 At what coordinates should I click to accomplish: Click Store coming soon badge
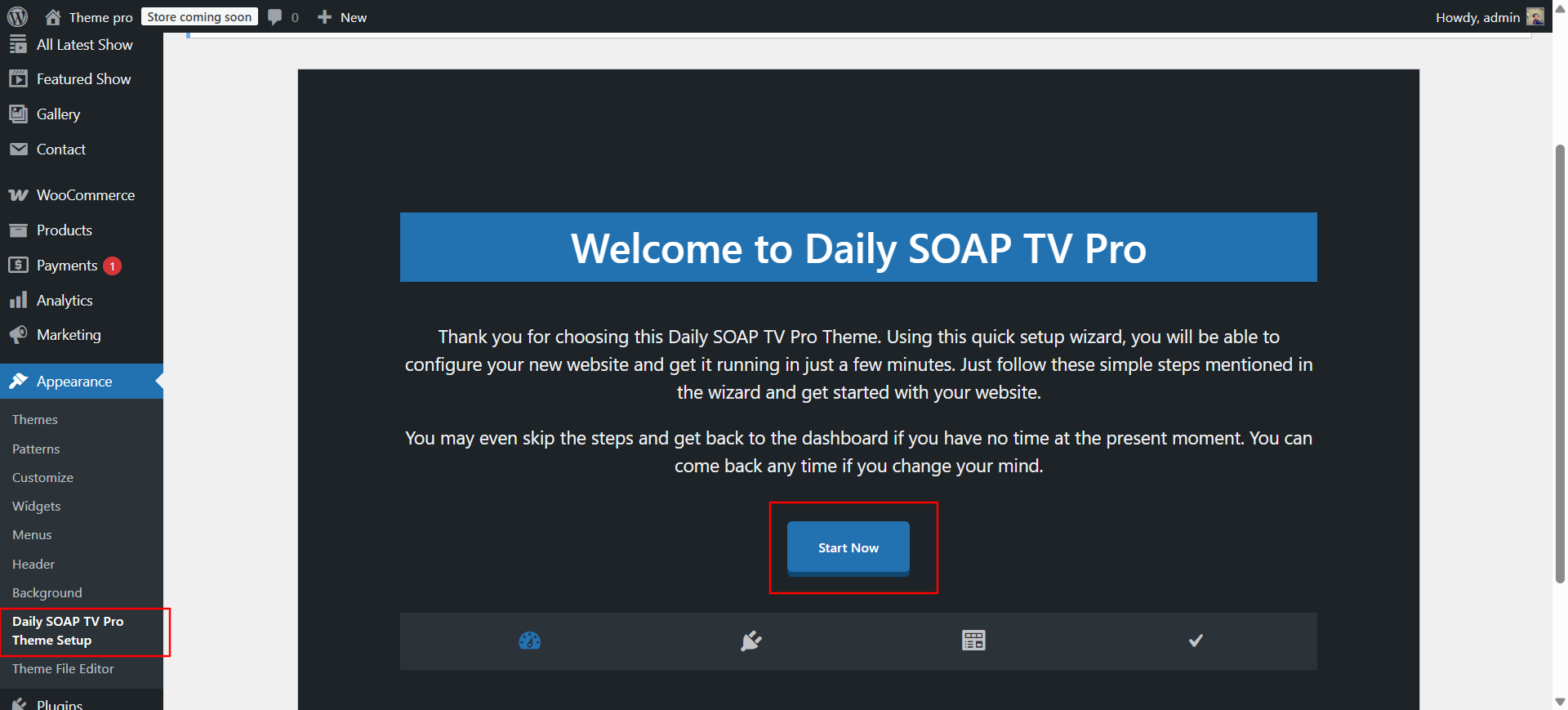coord(199,16)
